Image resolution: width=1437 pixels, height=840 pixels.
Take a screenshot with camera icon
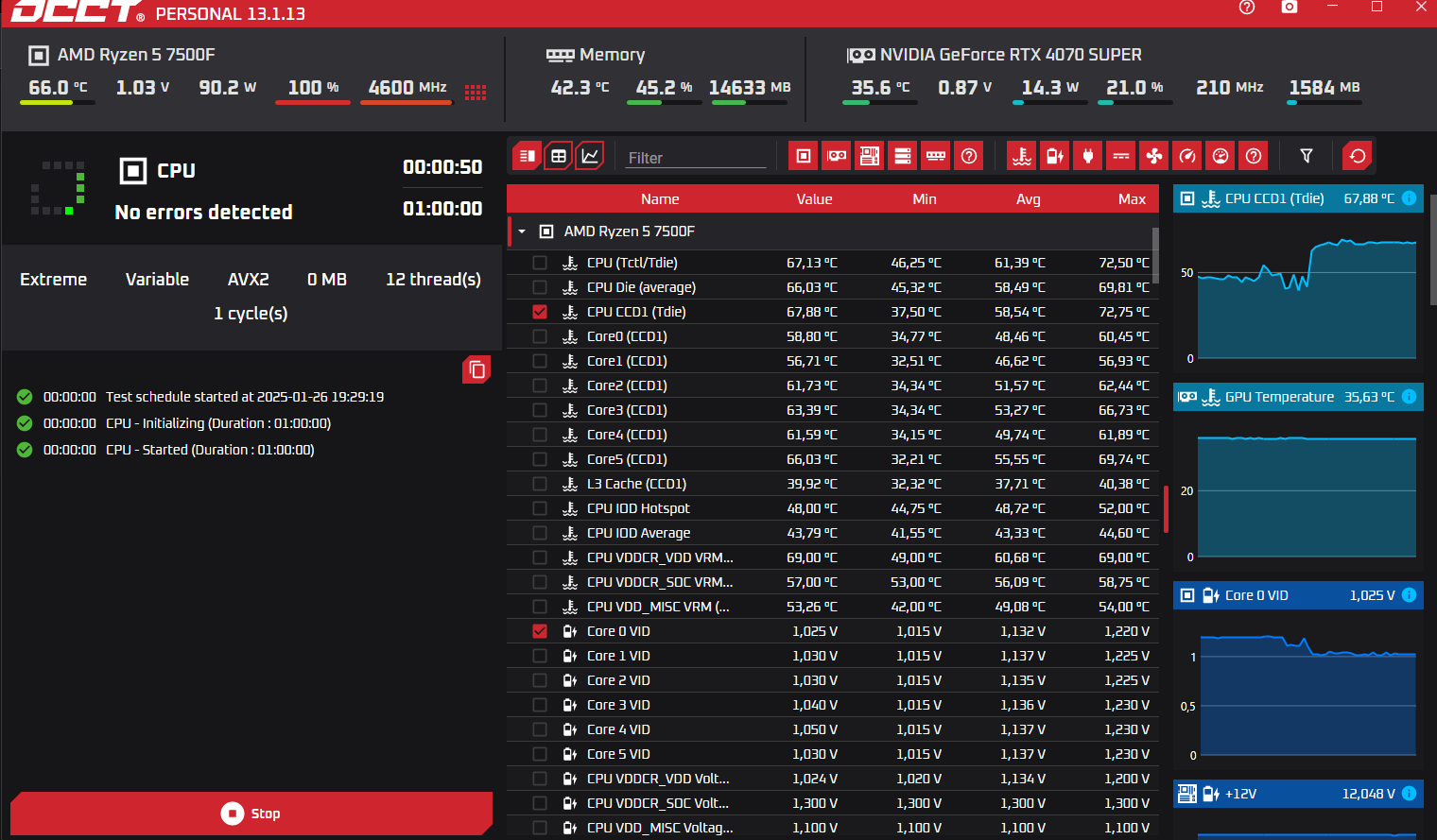tap(1290, 7)
